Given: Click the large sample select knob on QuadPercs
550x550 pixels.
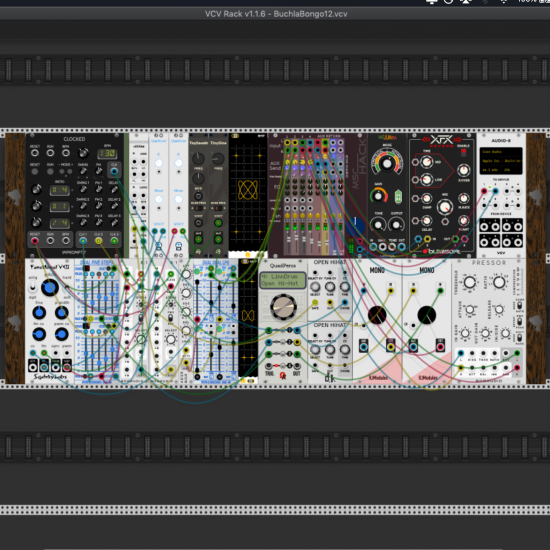Looking at the screenshot, I should (x=283, y=307).
